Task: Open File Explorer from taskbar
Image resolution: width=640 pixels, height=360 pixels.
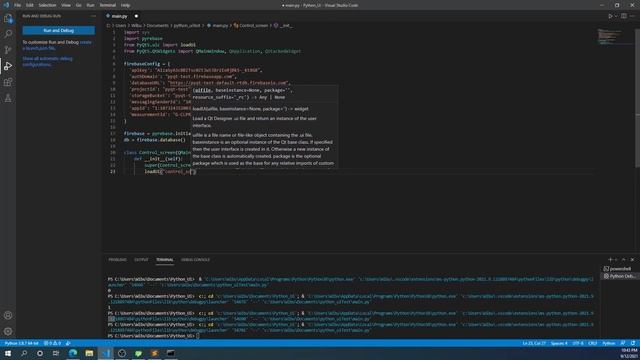Action: click(89, 353)
